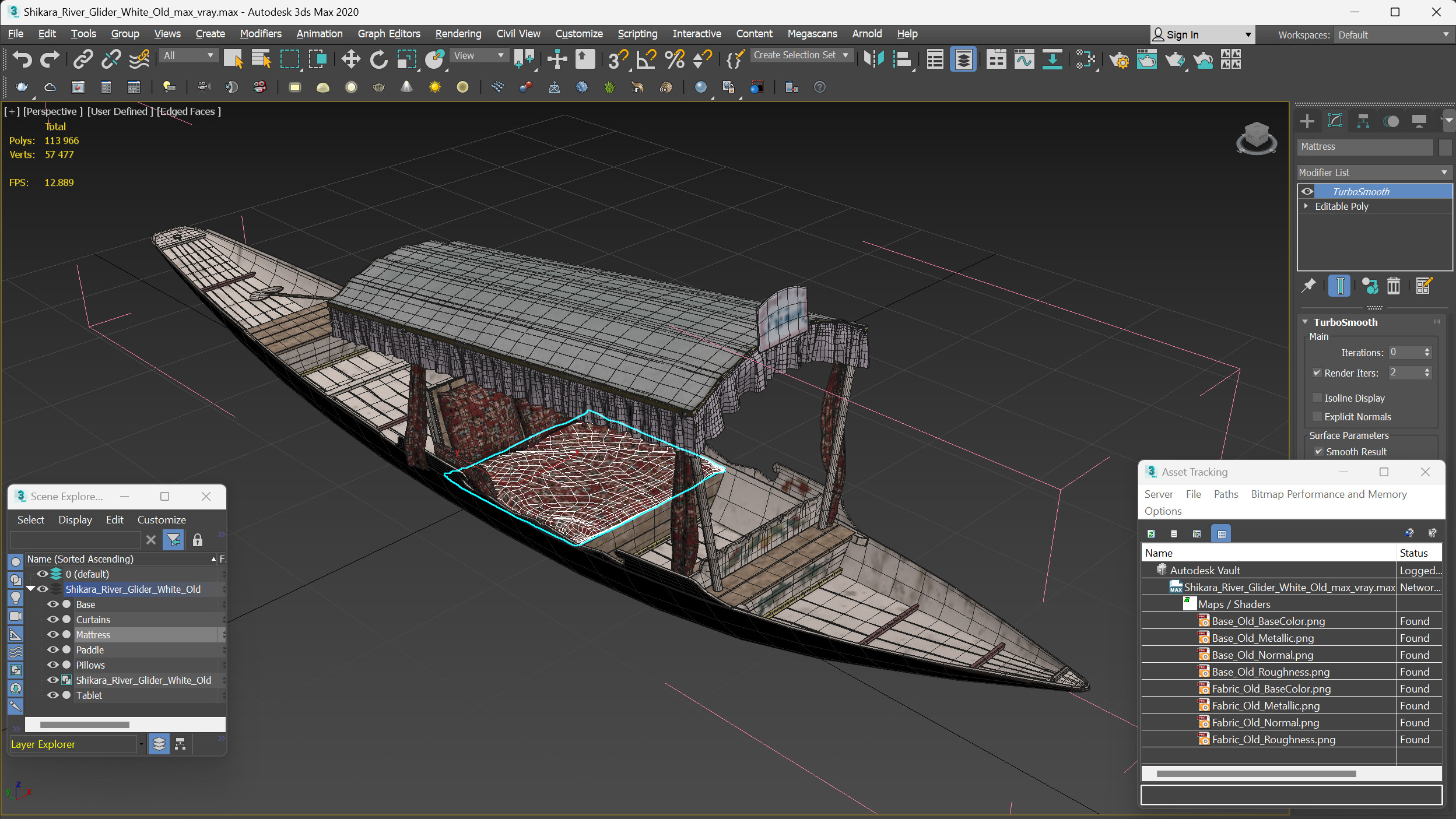
Task: Click the Undo arrow icon
Action: point(22,58)
